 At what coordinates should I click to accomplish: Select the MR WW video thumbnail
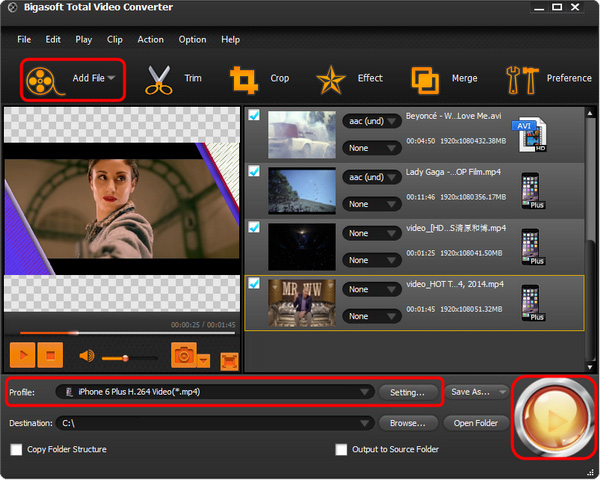(302, 303)
